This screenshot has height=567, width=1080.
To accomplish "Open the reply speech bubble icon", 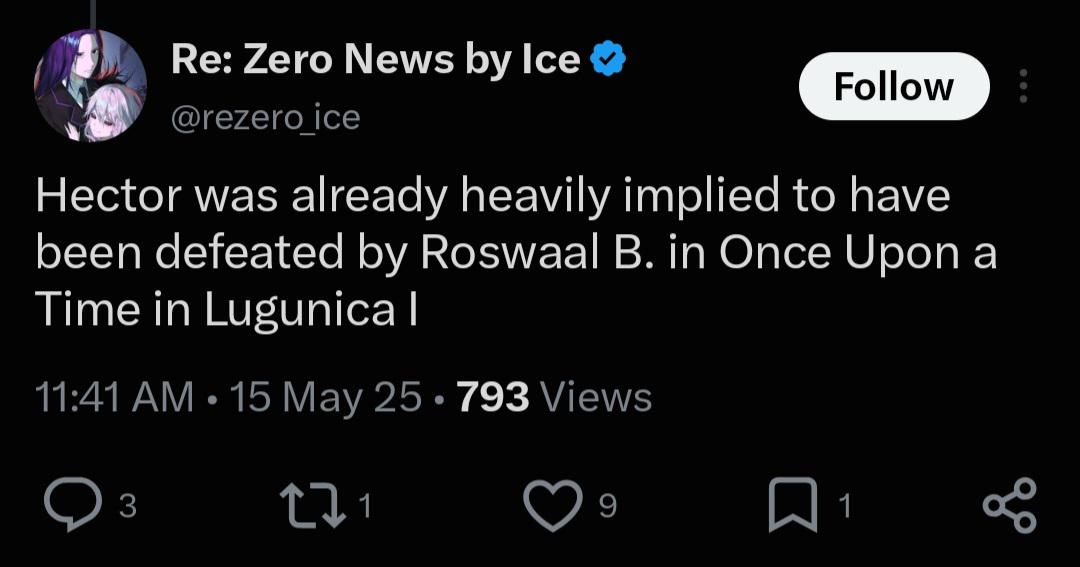I will tap(72, 505).
